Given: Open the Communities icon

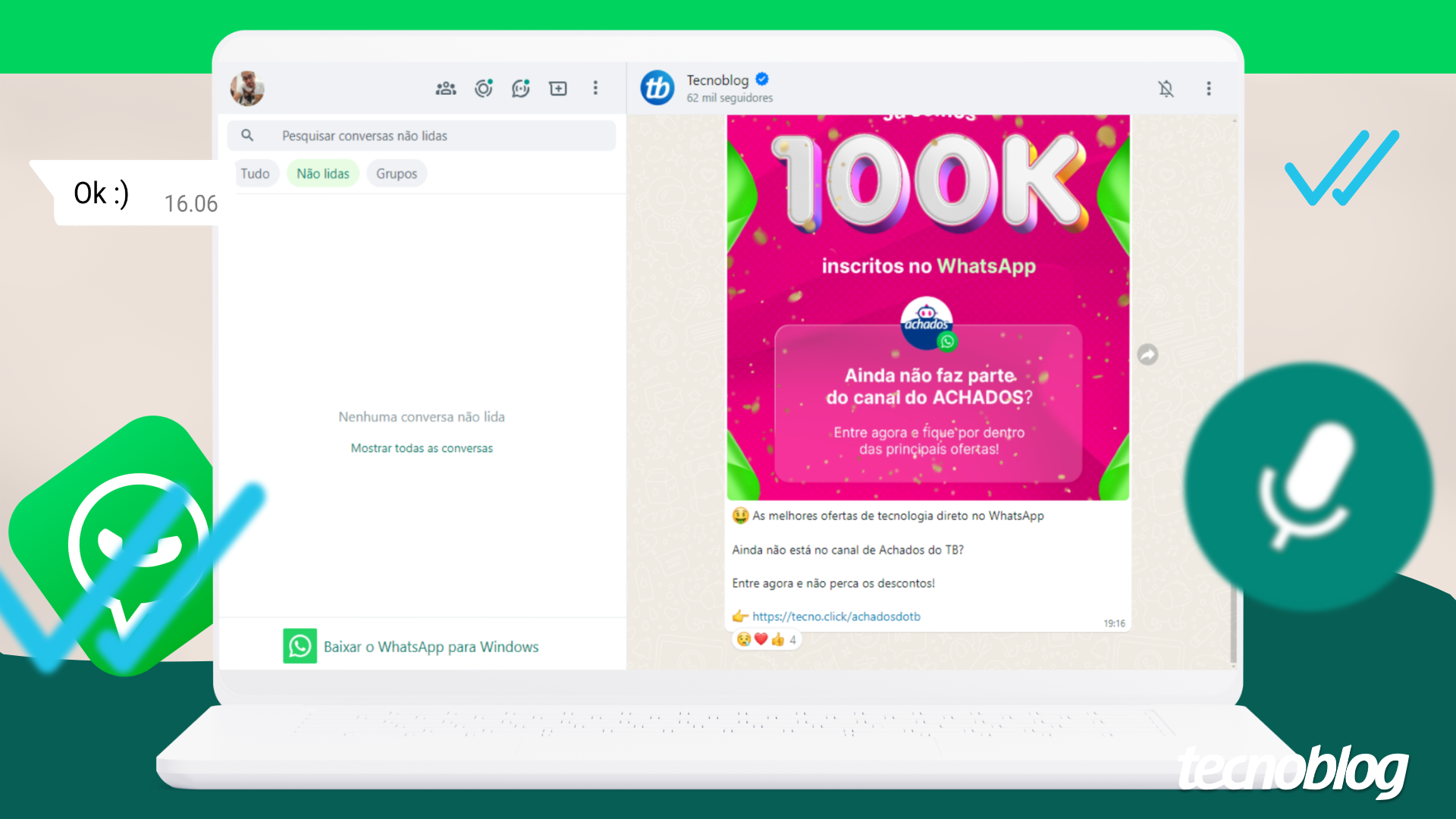Looking at the screenshot, I should tap(446, 89).
